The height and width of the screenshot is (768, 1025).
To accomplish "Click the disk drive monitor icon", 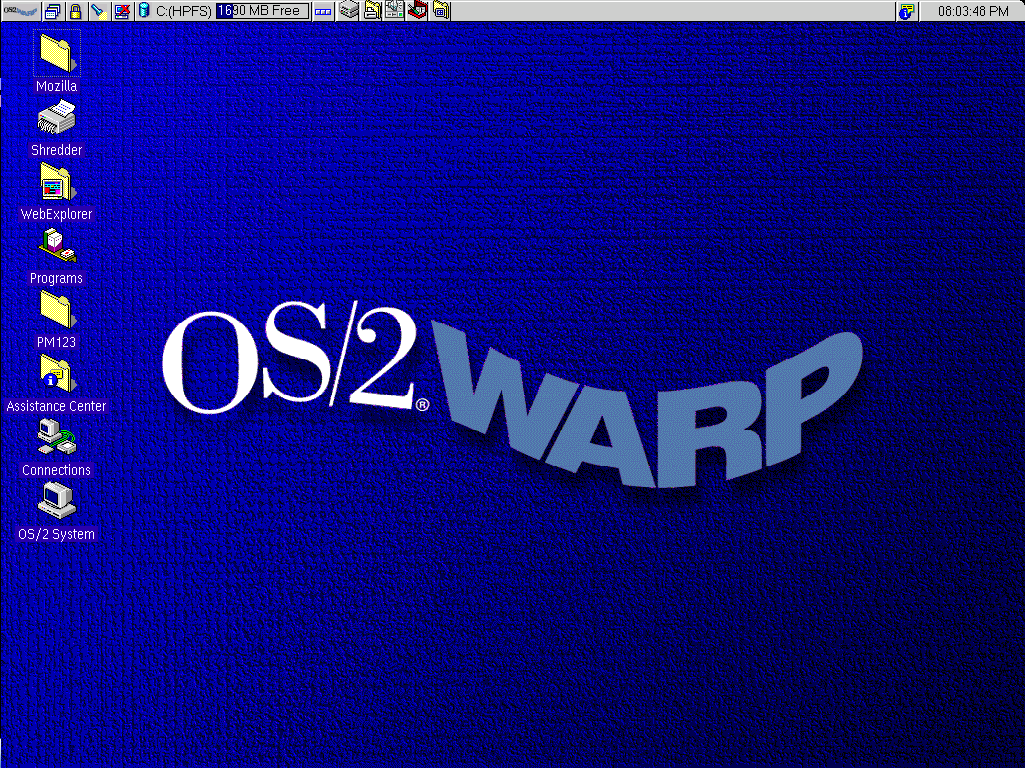I will [144, 11].
